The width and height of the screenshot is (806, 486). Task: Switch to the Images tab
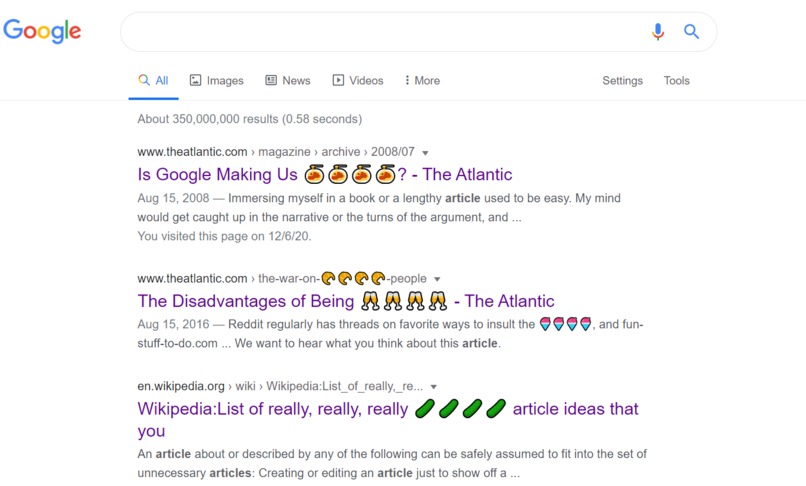(216, 81)
